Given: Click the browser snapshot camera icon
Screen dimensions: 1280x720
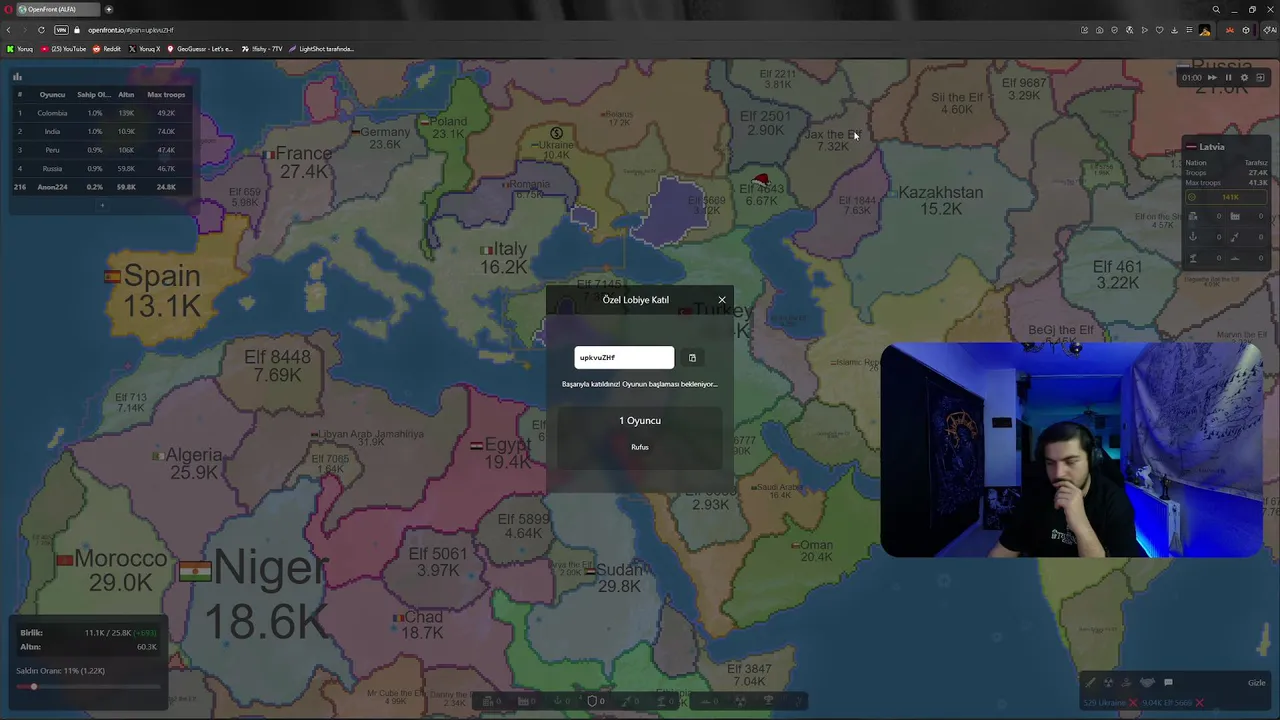Looking at the screenshot, I should 1099,30.
